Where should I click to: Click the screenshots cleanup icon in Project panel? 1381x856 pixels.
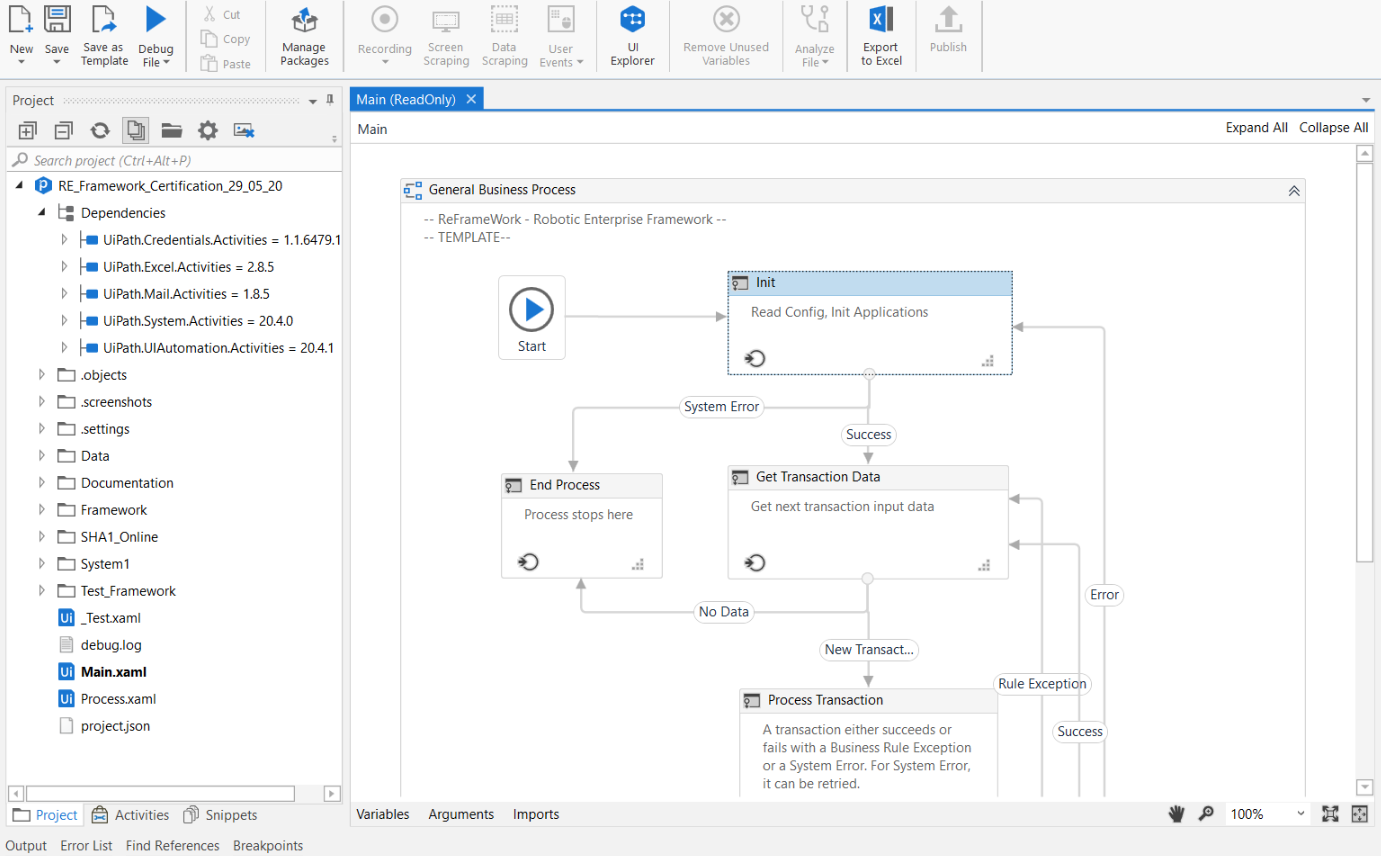244,130
